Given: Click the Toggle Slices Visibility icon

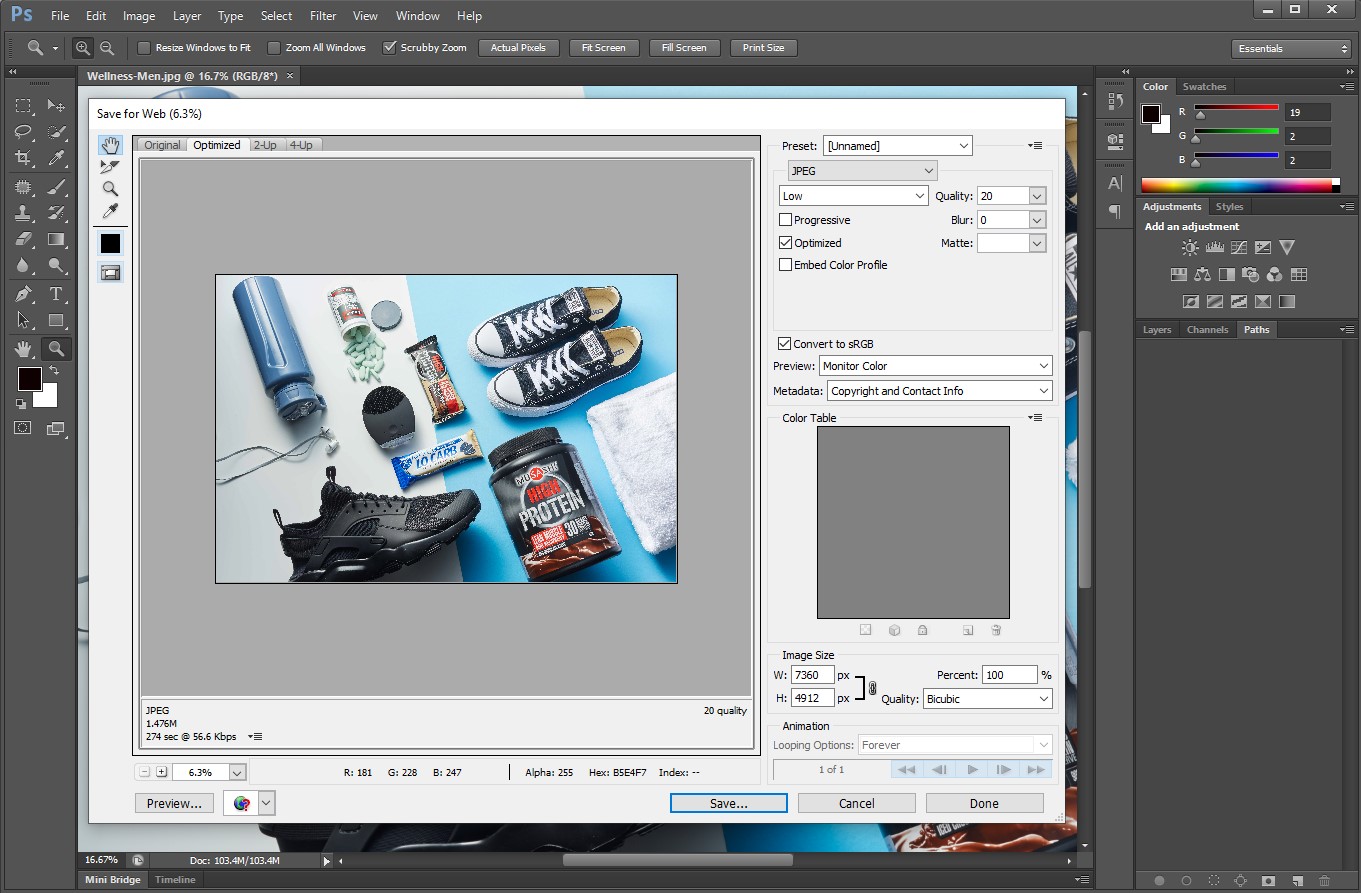Looking at the screenshot, I should click(110, 271).
